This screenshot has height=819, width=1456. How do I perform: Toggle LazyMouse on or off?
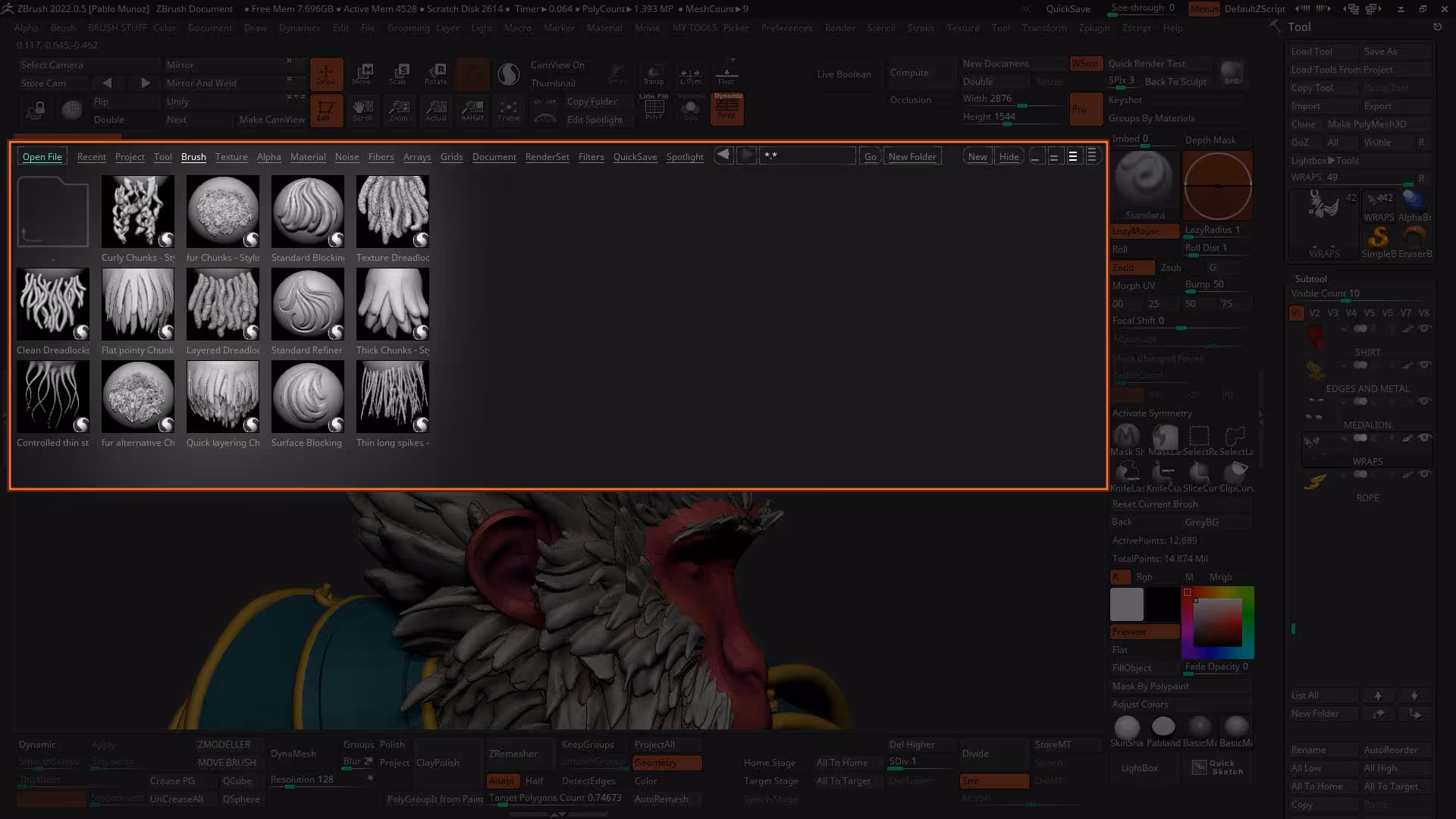pos(1144,231)
